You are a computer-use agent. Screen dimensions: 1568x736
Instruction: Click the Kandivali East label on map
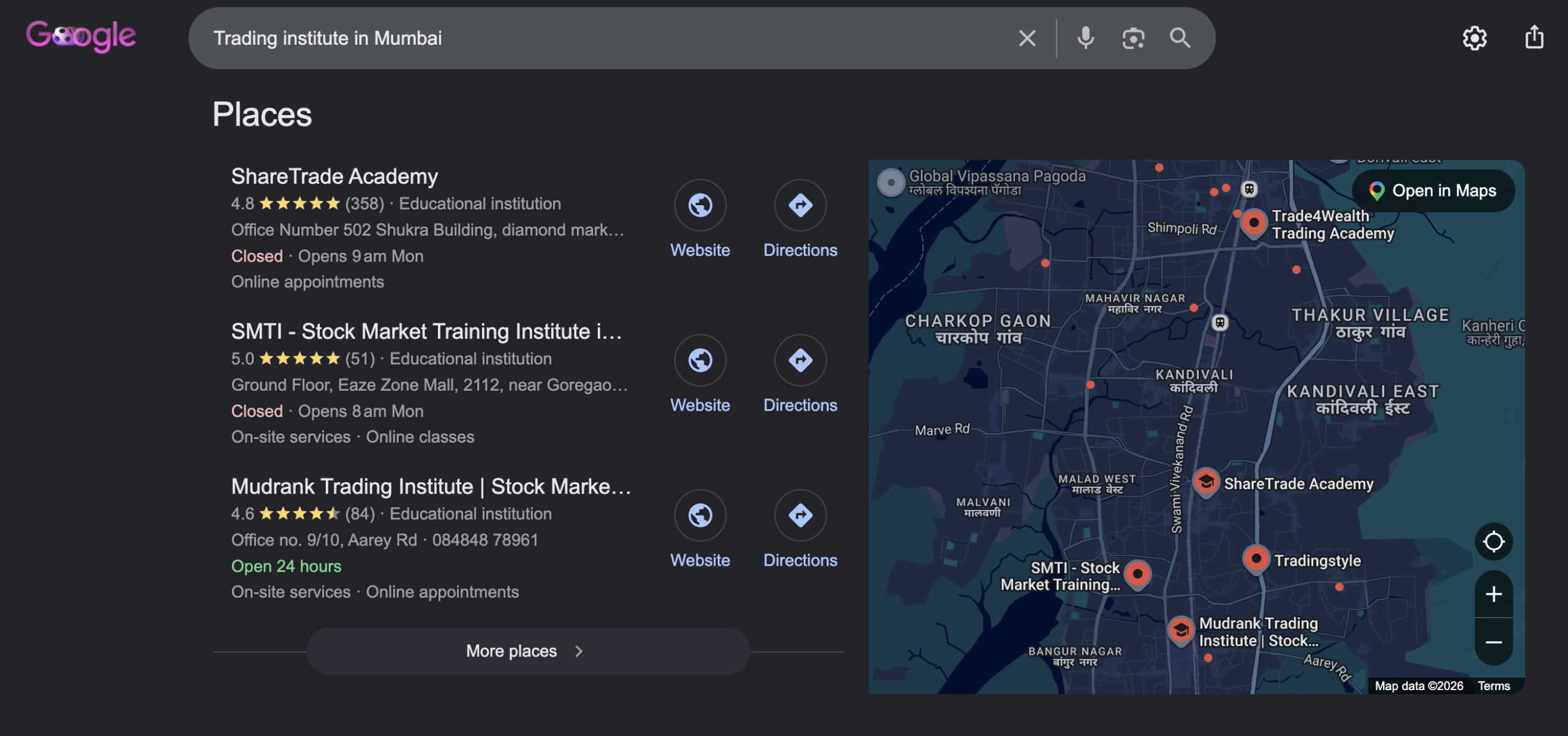pos(1363,399)
